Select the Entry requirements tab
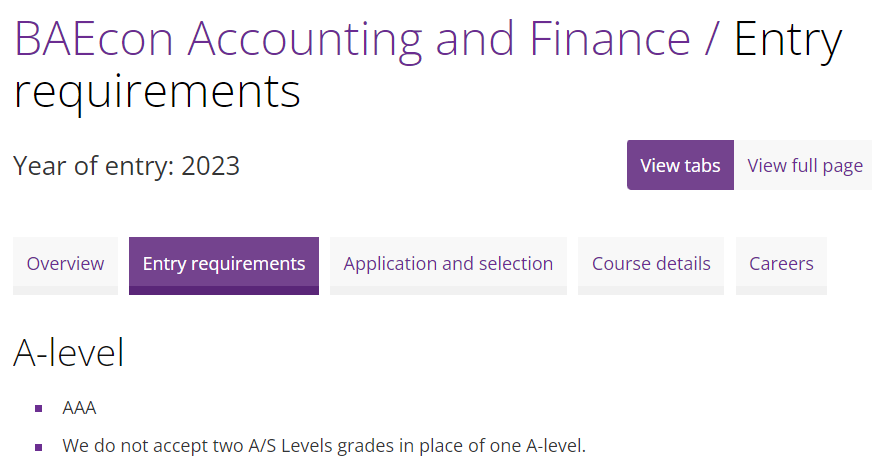Viewport: 872px width, 470px height. tap(224, 264)
